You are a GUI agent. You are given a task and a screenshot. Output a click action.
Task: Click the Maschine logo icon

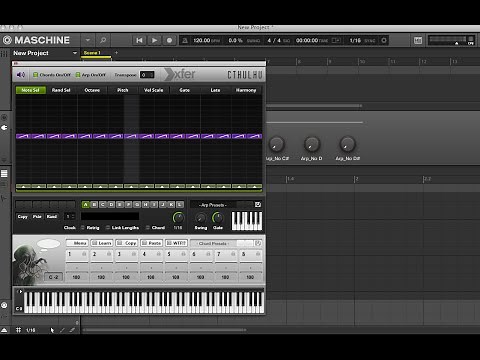7,40
